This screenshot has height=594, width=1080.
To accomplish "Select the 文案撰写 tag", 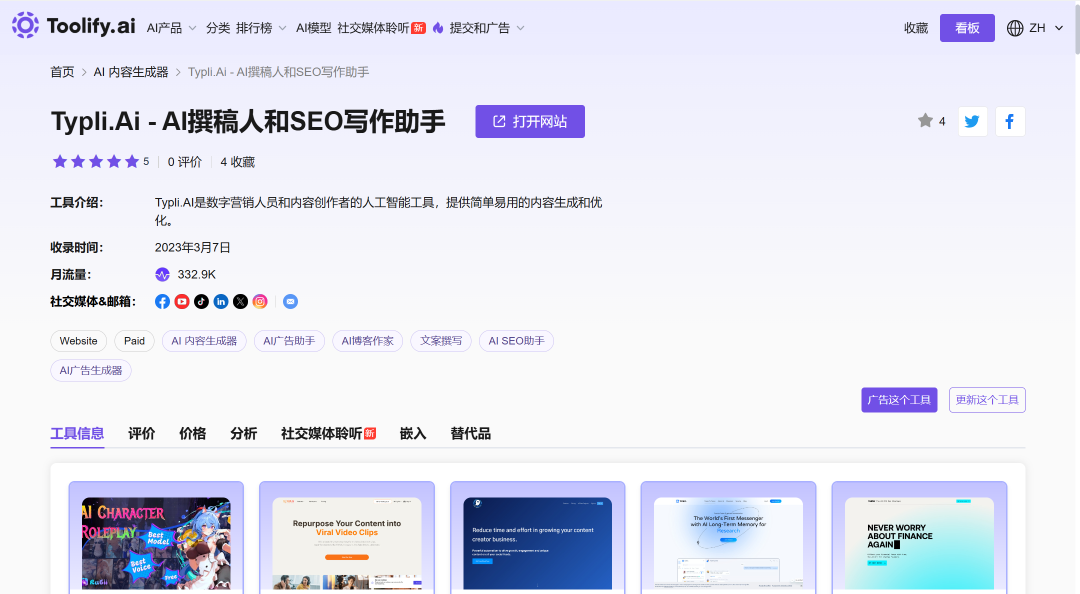I will (441, 341).
